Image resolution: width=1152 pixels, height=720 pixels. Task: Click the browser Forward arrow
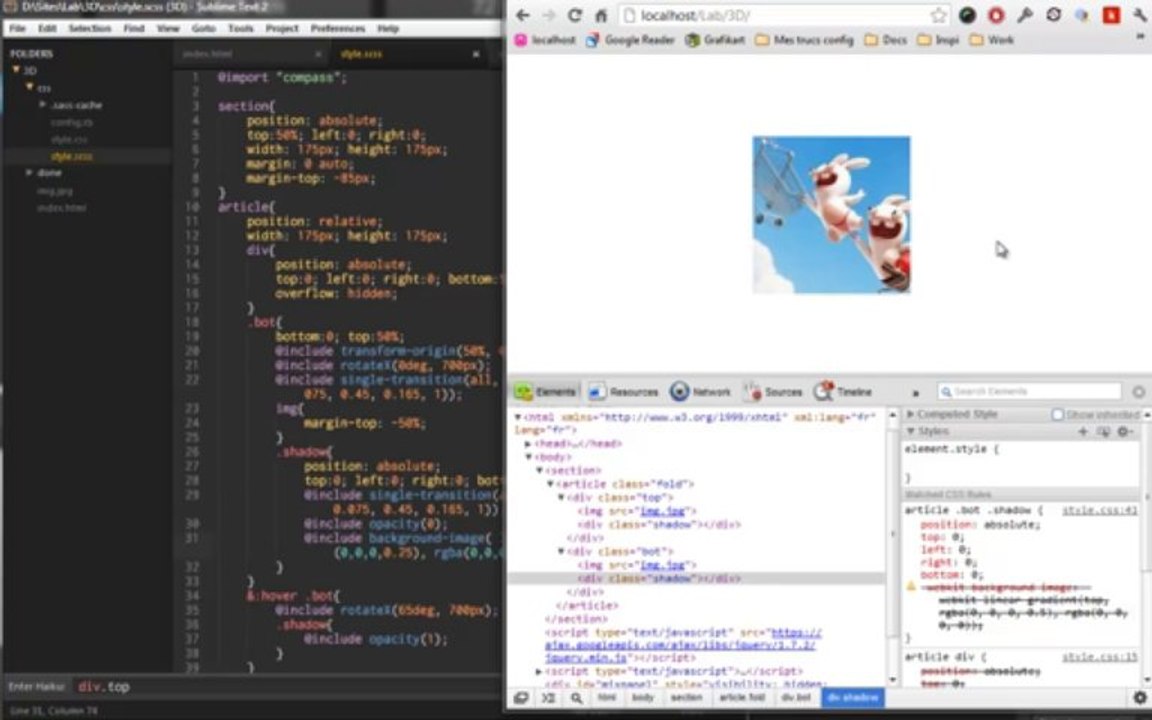549,15
